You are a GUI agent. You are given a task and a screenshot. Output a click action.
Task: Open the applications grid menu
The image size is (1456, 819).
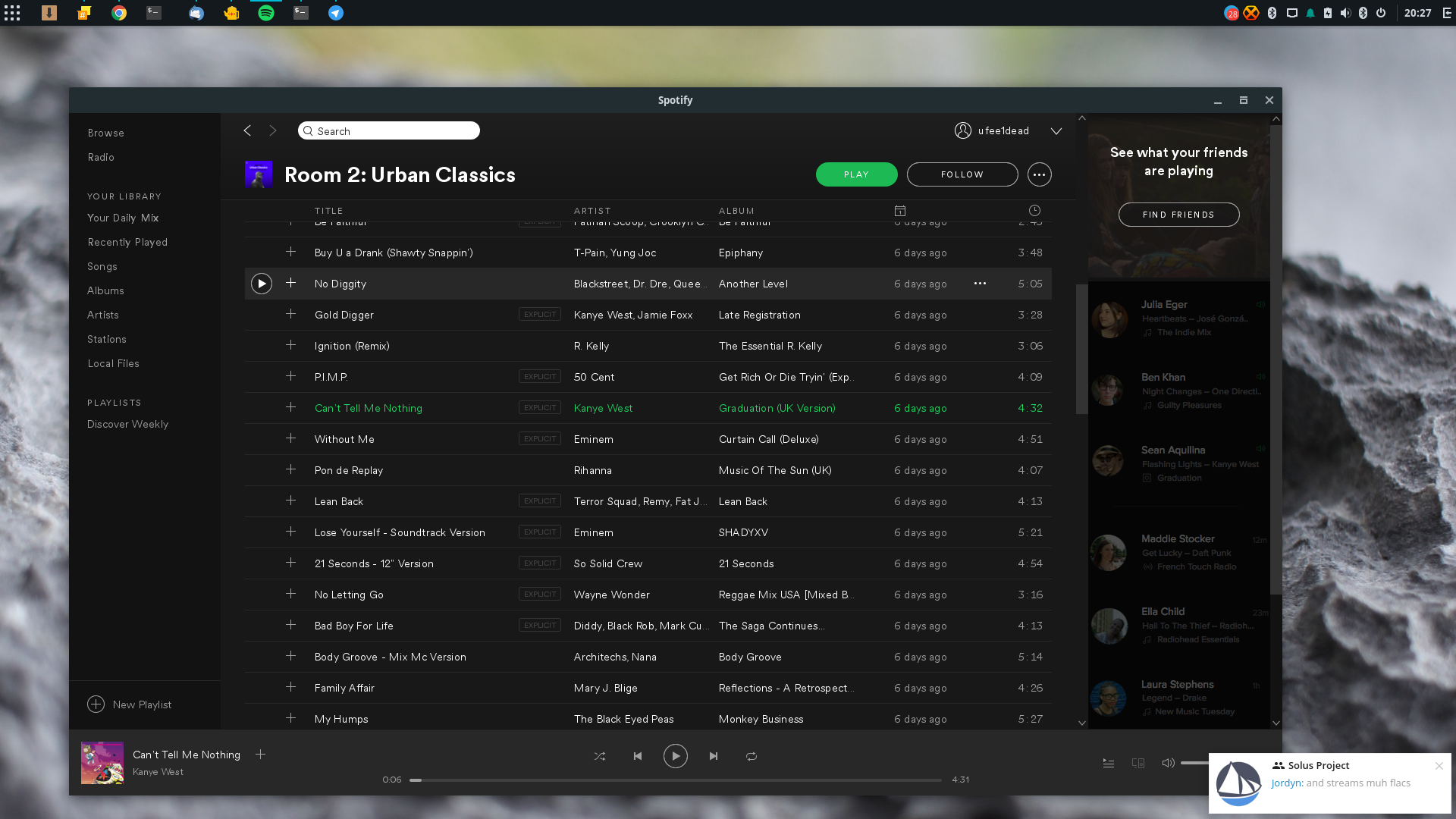(12, 13)
